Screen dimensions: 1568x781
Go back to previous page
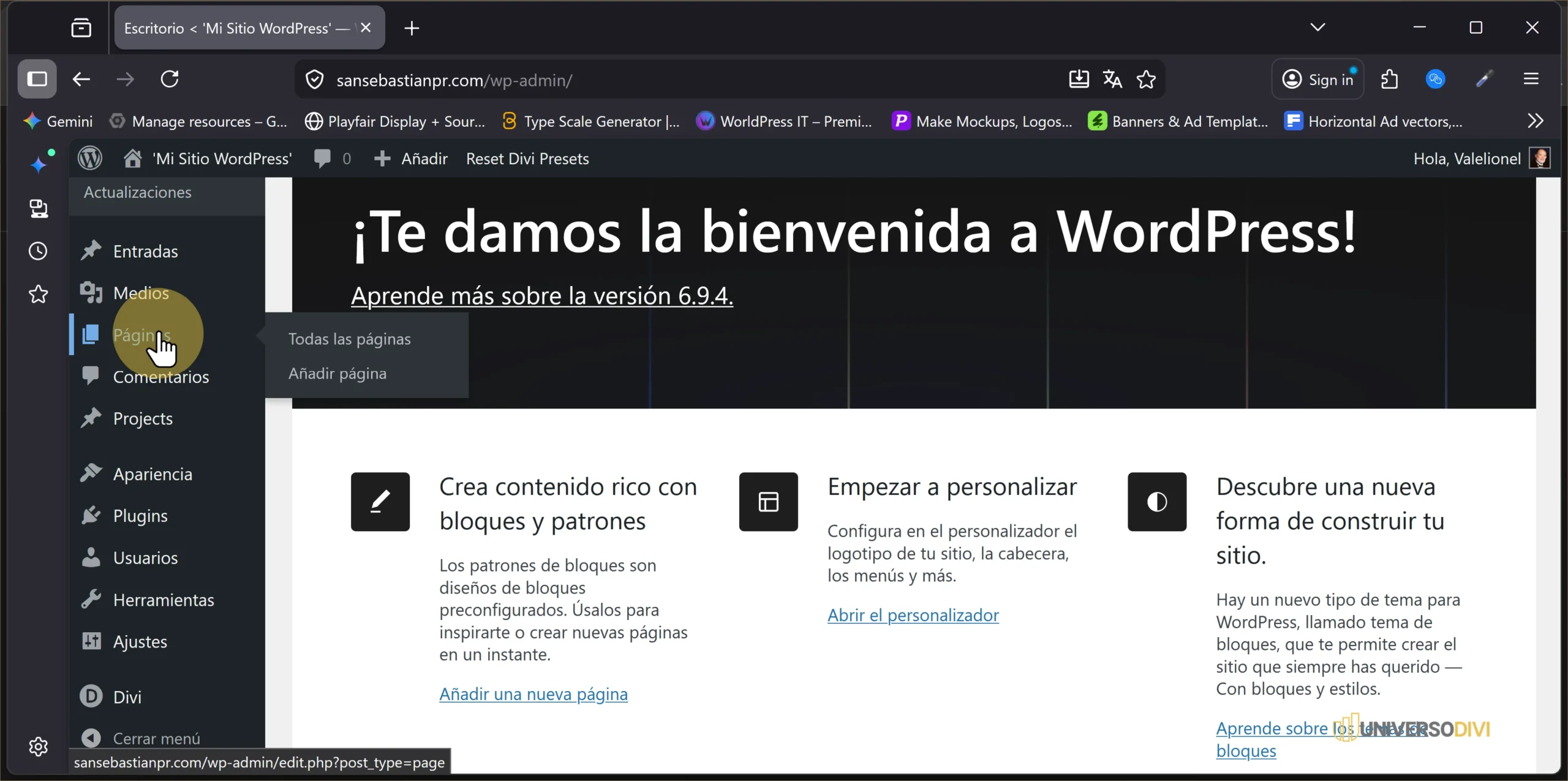pos(81,79)
